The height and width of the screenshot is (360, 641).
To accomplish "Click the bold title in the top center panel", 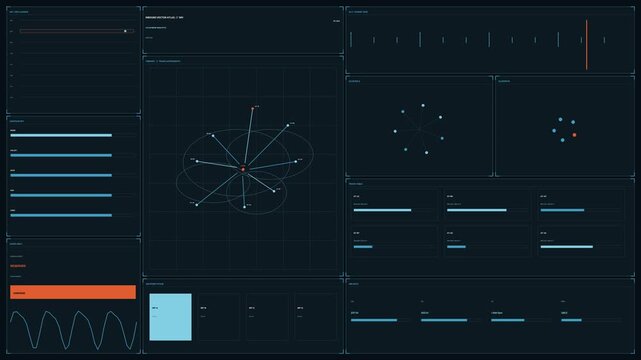I will pyautogui.click(x=164, y=18).
